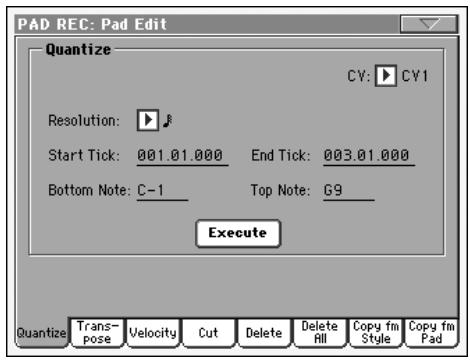Click the Bottom Note: label
Viewport: 470px width, 360px height.
89,190
